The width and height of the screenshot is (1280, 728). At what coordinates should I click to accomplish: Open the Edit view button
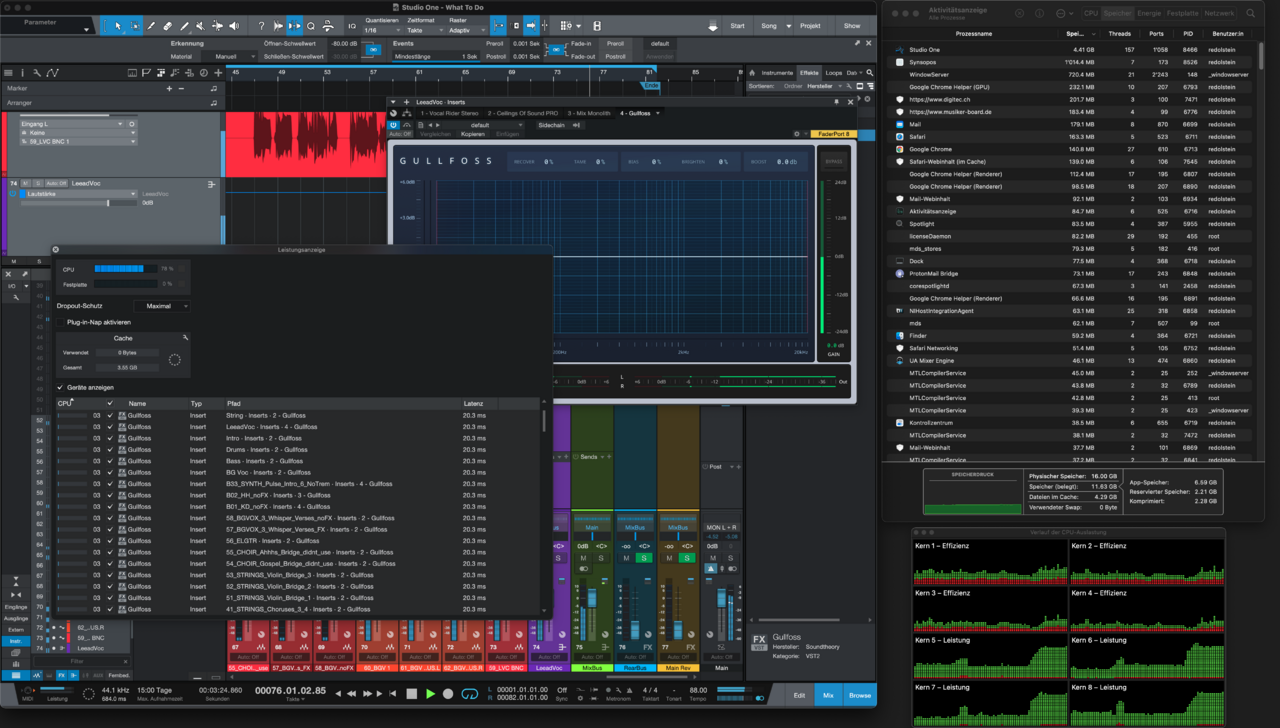tap(799, 695)
